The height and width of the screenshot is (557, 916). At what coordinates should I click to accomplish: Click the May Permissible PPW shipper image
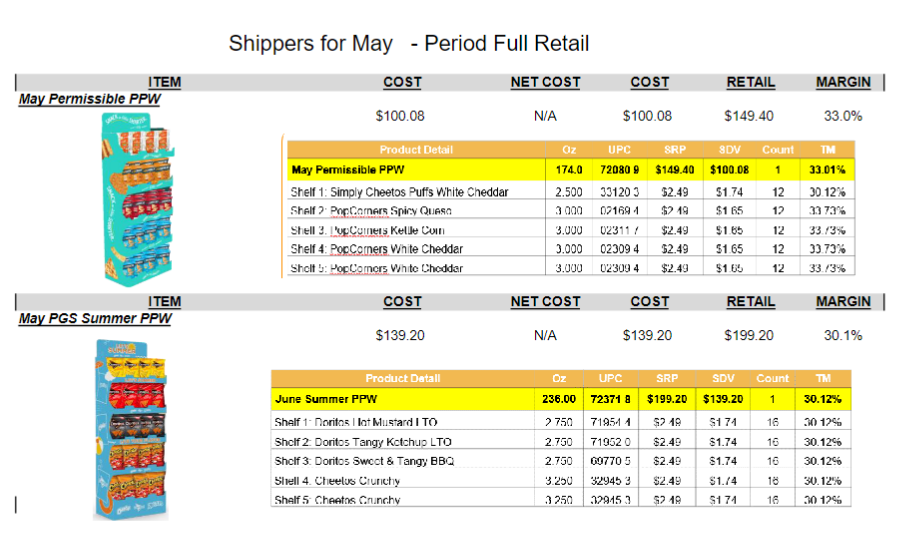click(137, 199)
